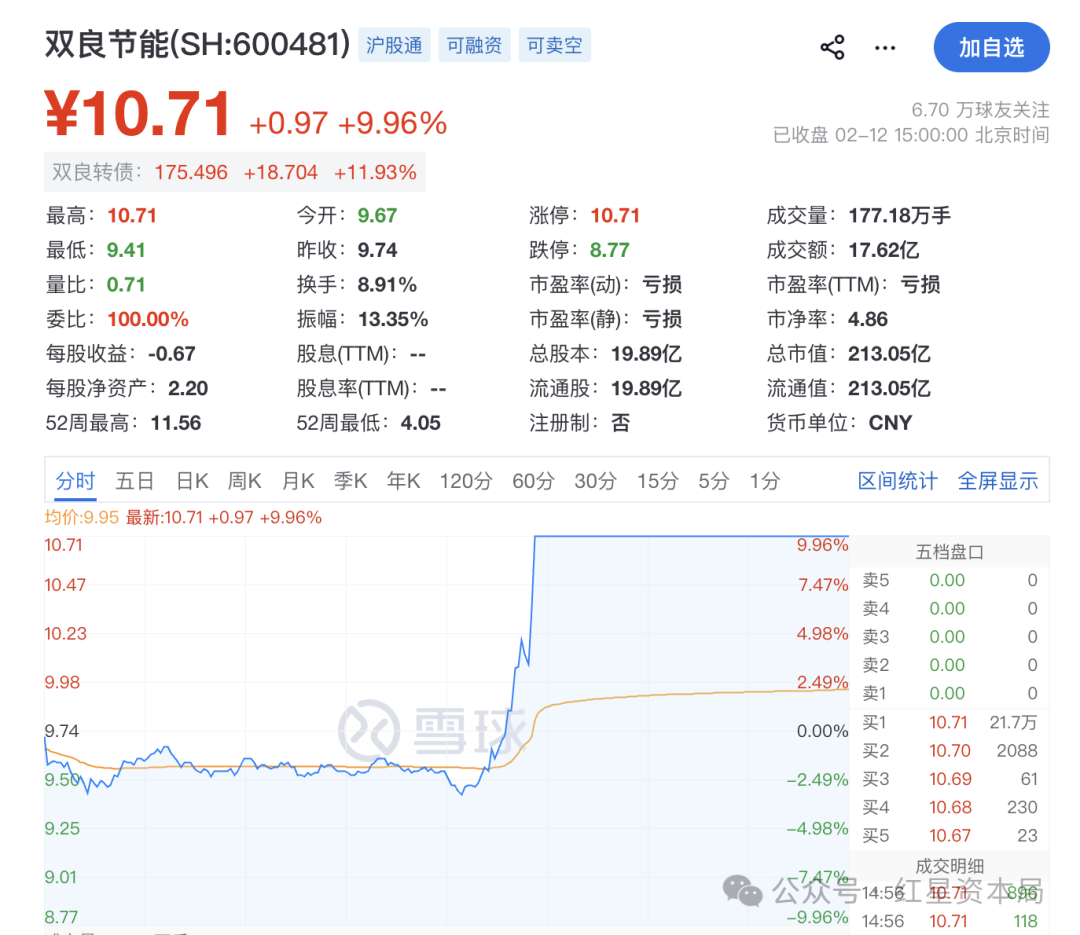
Task: Click the 买1 row at 10.71
Action: tap(950, 722)
